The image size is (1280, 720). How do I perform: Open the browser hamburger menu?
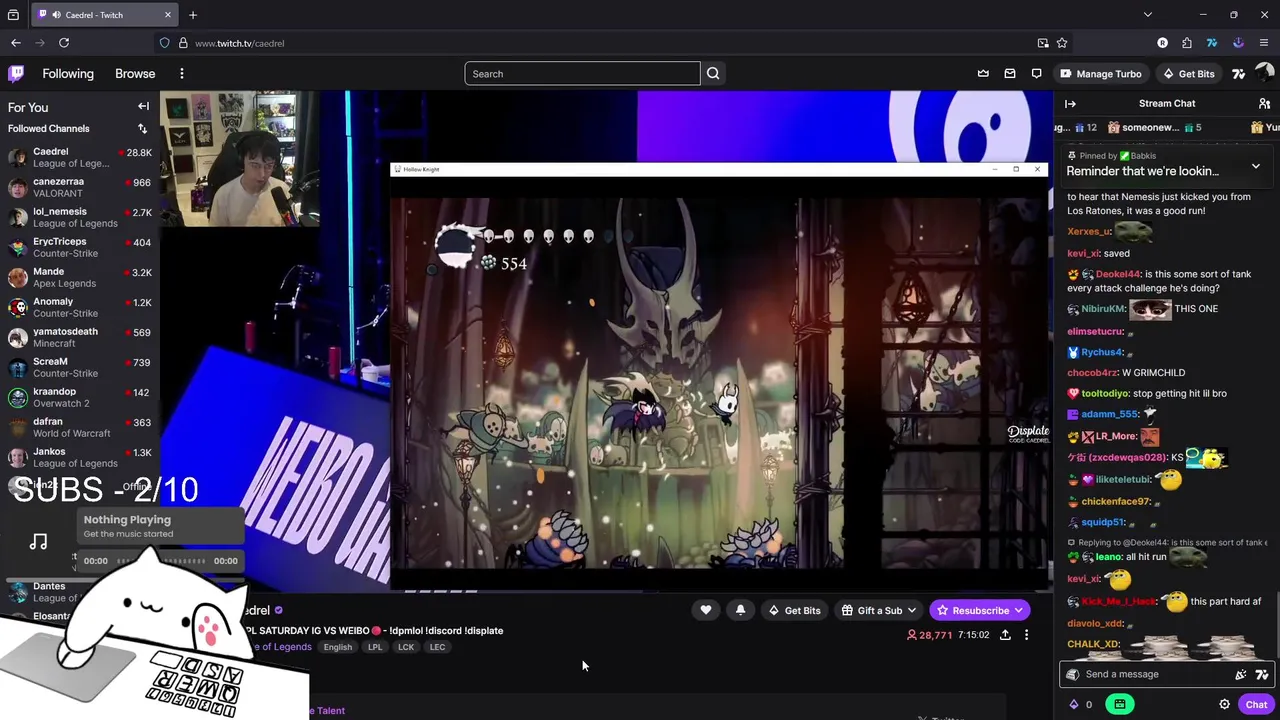click(1264, 43)
